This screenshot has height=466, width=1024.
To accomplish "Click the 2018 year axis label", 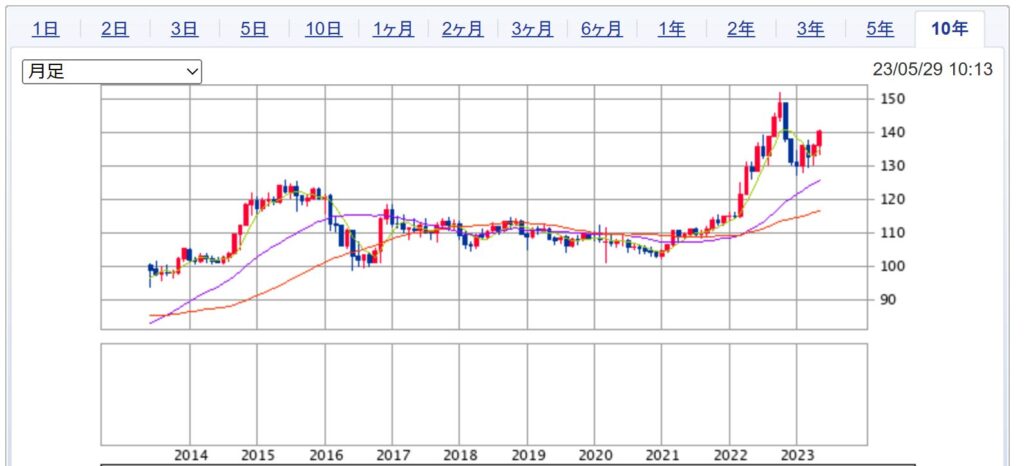I will pyautogui.click(x=460, y=456).
